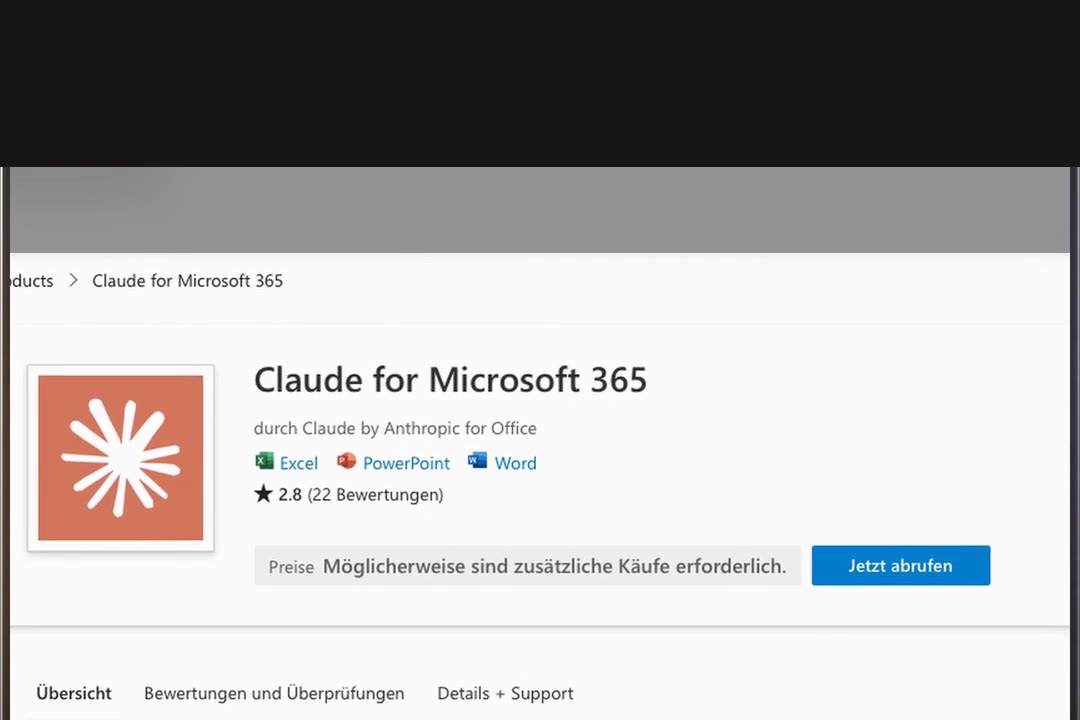Click the 2.8 rating value
The height and width of the screenshot is (720, 1080).
pyautogui.click(x=290, y=495)
